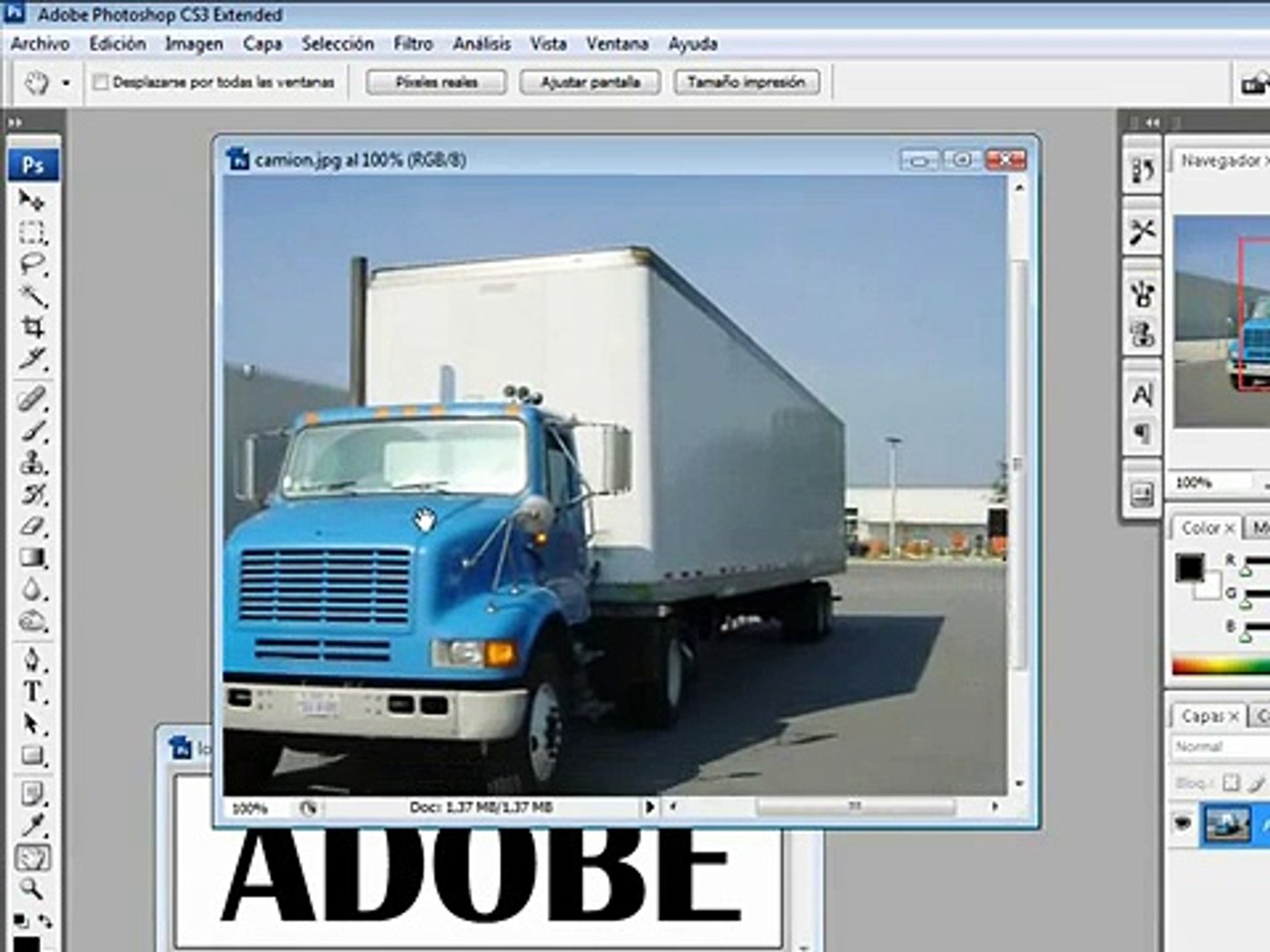Open the Ayuda menu
The image size is (1270, 952).
[x=692, y=43]
